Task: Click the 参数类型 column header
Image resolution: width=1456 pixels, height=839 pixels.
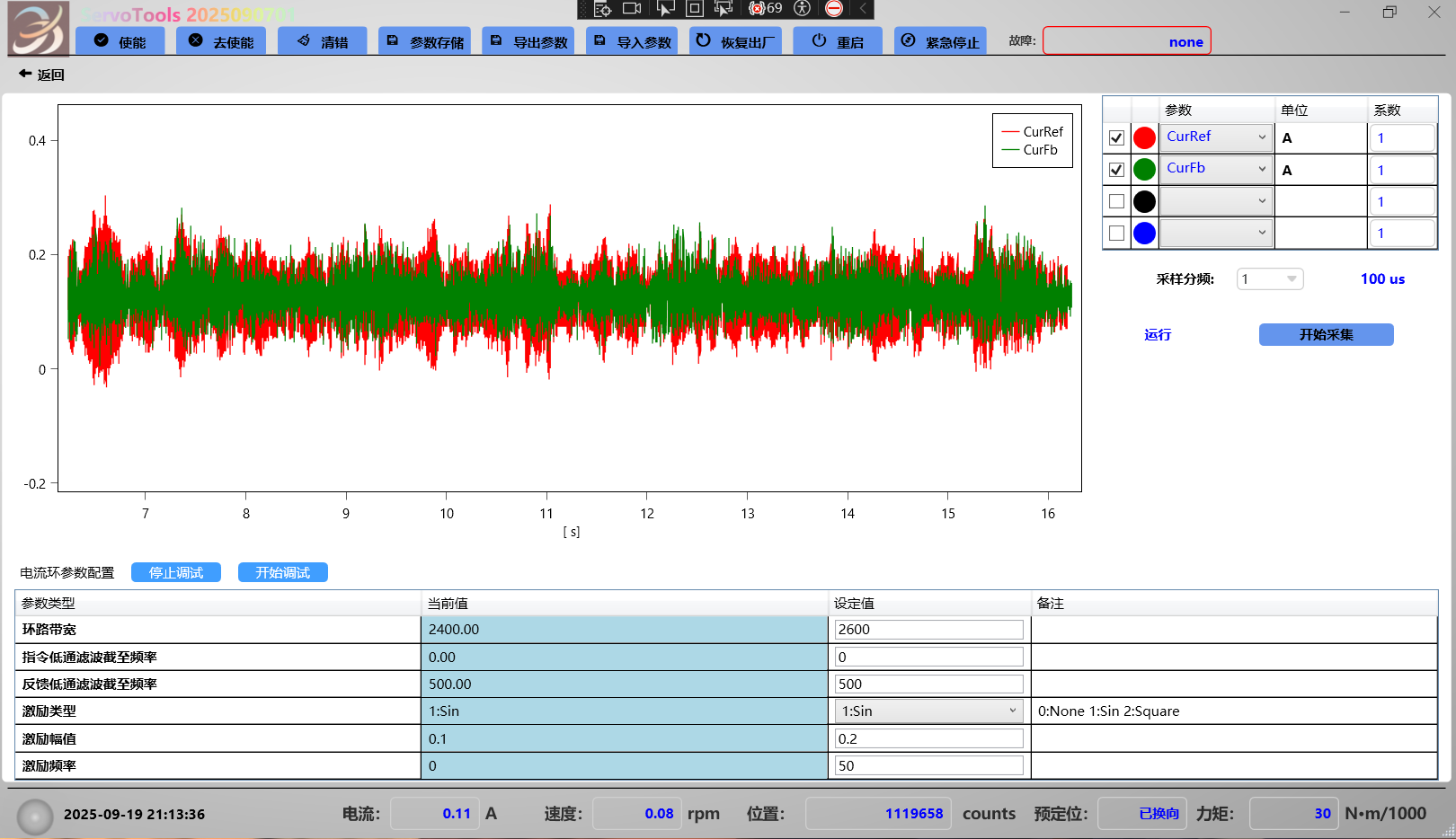Action: [x=218, y=603]
